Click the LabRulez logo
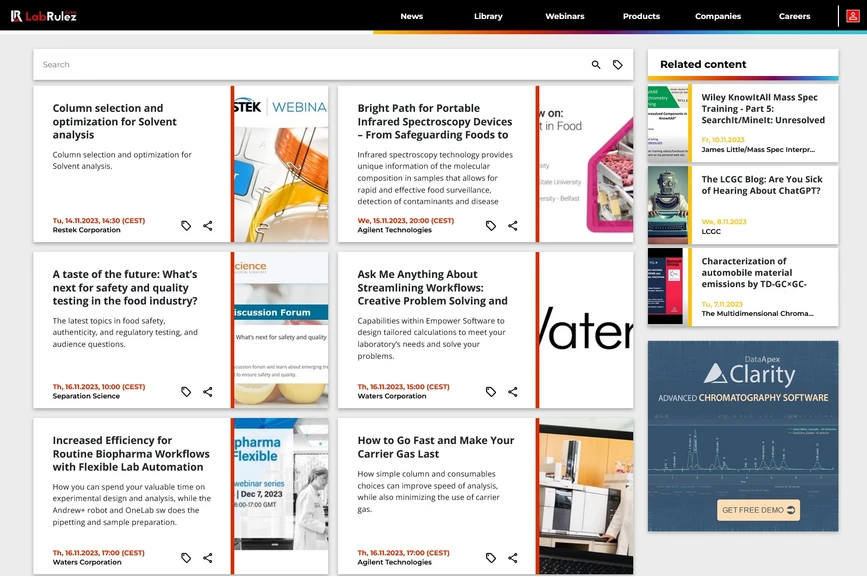 click(x=44, y=15)
